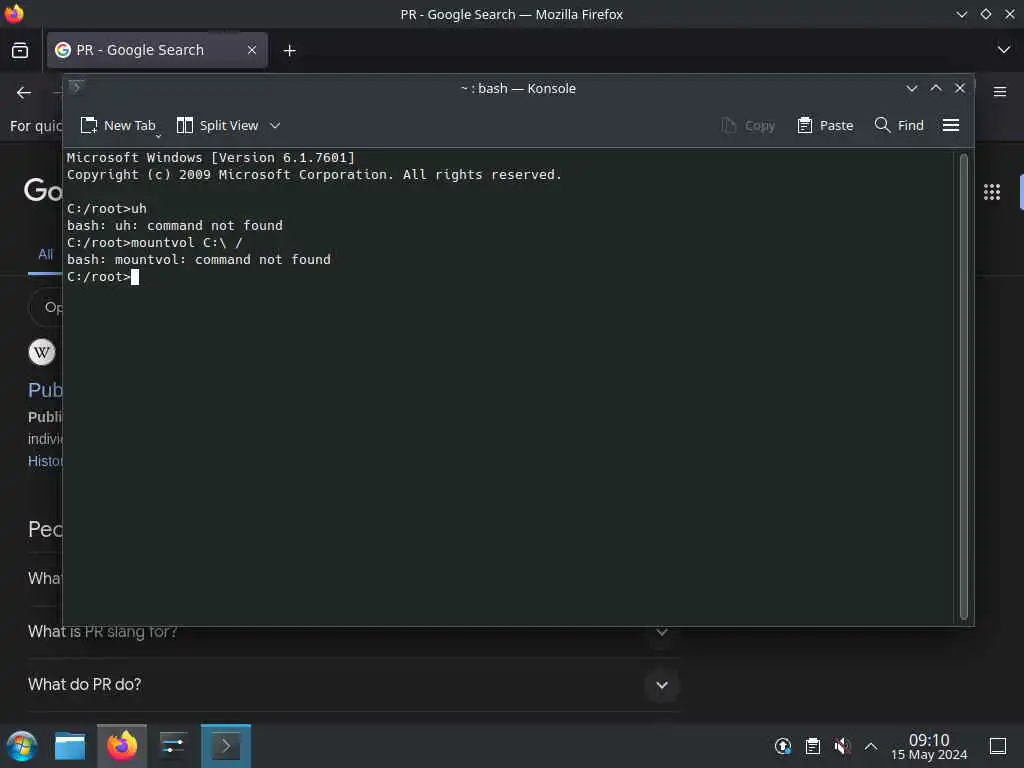Click the Copy button in Konsole toolbar
The image size is (1024, 768).
748,125
